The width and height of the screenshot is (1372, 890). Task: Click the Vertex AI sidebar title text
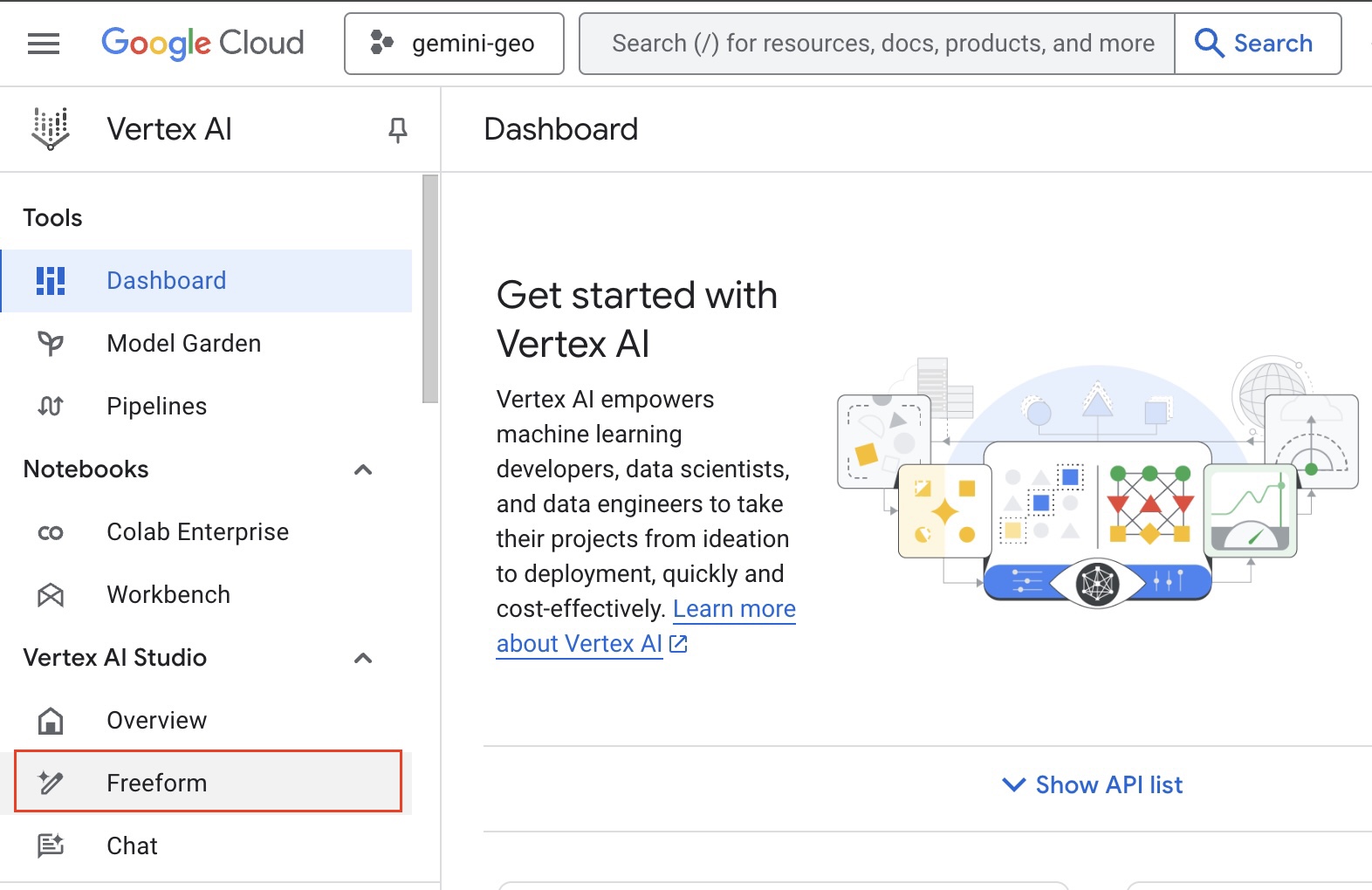point(169,129)
